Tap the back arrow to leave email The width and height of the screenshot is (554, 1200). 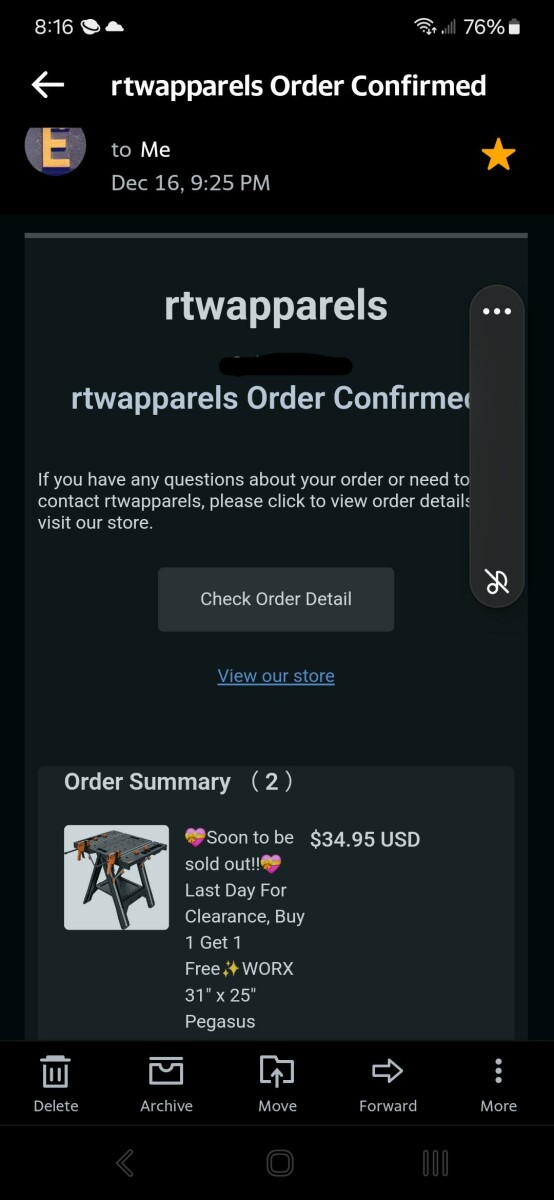pos(48,85)
